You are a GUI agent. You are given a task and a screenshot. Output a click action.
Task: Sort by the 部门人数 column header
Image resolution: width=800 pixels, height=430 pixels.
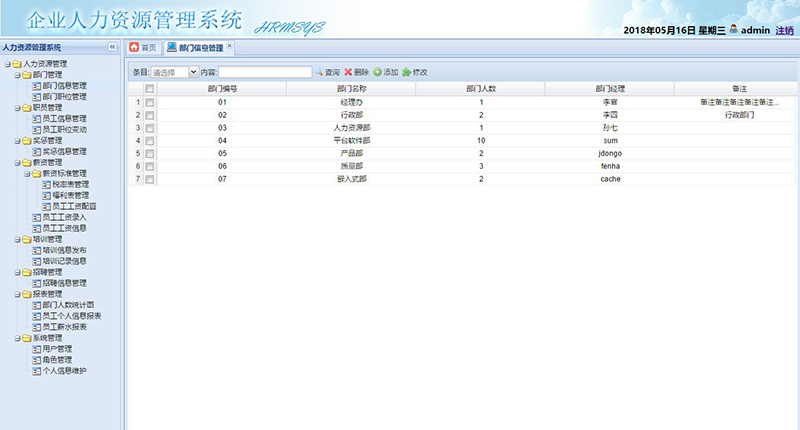coord(481,89)
